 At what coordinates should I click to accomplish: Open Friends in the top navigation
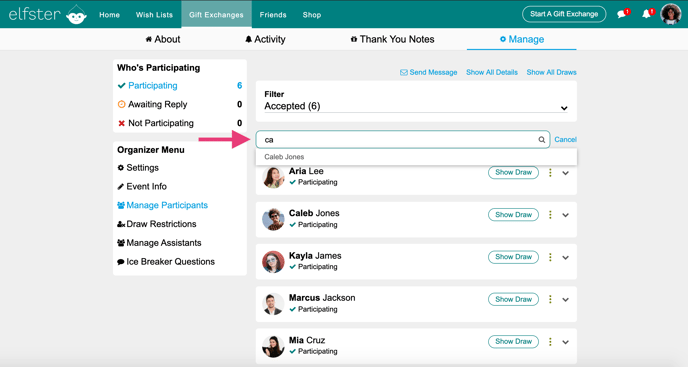[x=273, y=14]
